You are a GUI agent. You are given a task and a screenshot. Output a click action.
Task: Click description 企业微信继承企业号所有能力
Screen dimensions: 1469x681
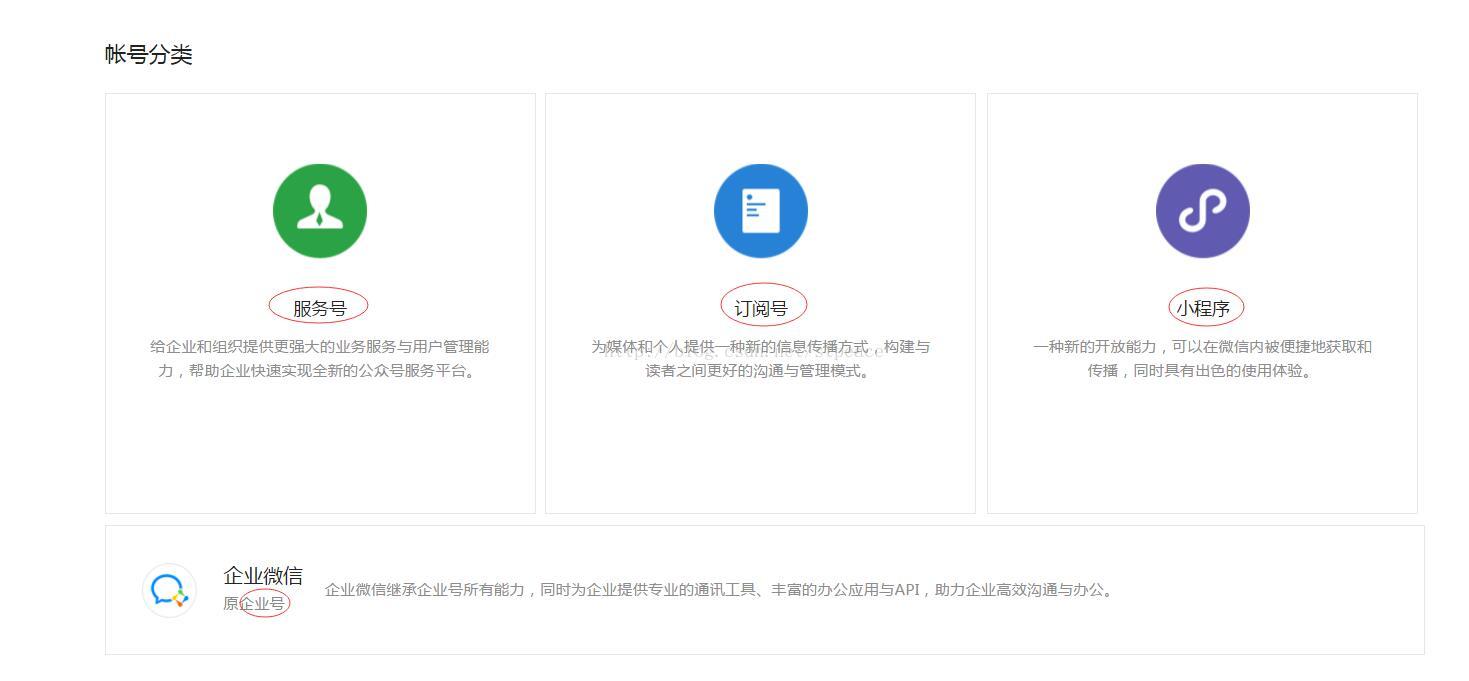pyautogui.click(x=720, y=590)
